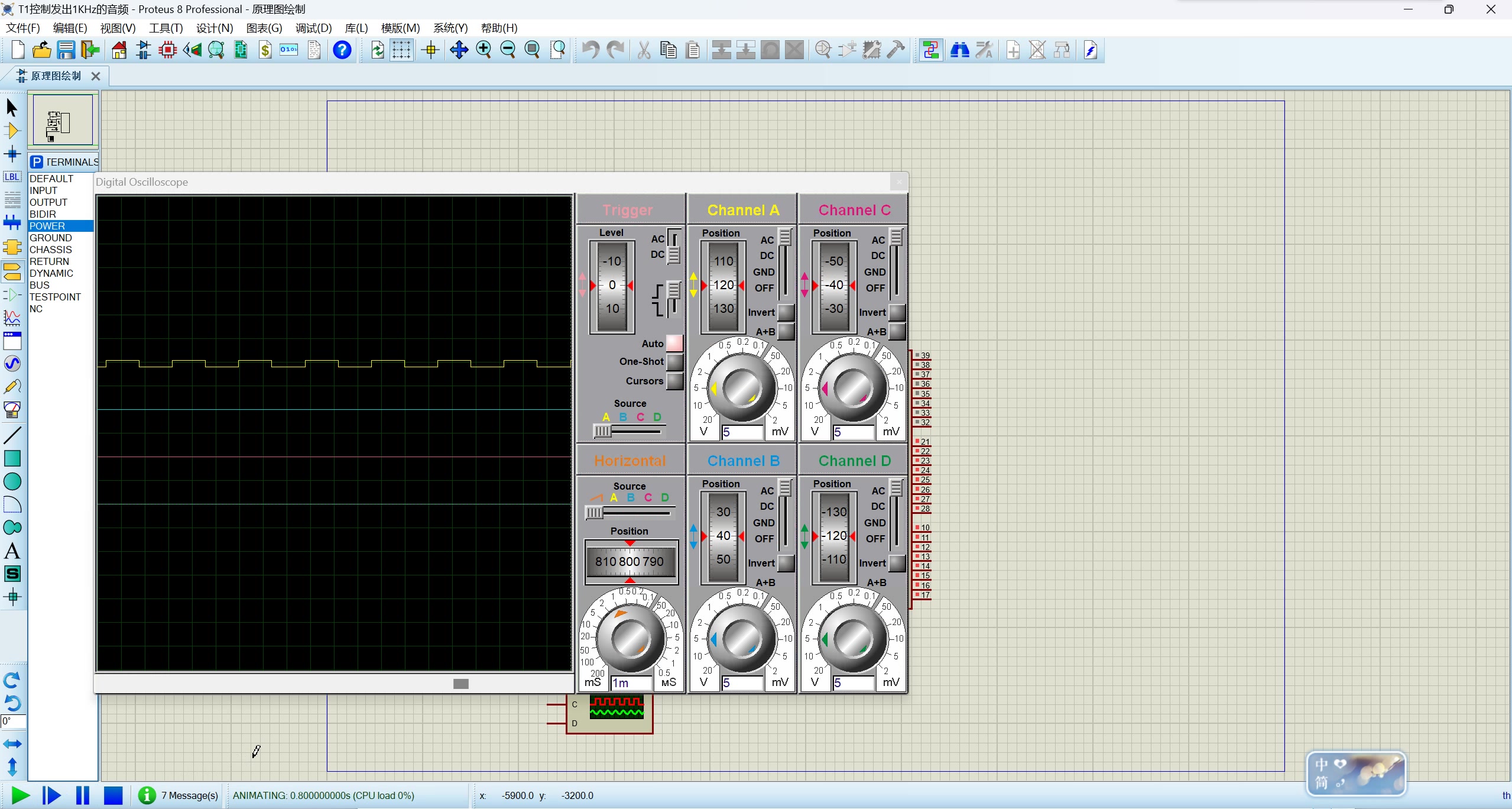This screenshot has height=809, width=1512.
Task: Click the Save project toolbar icon
Action: pyautogui.click(x=66, y=50)
